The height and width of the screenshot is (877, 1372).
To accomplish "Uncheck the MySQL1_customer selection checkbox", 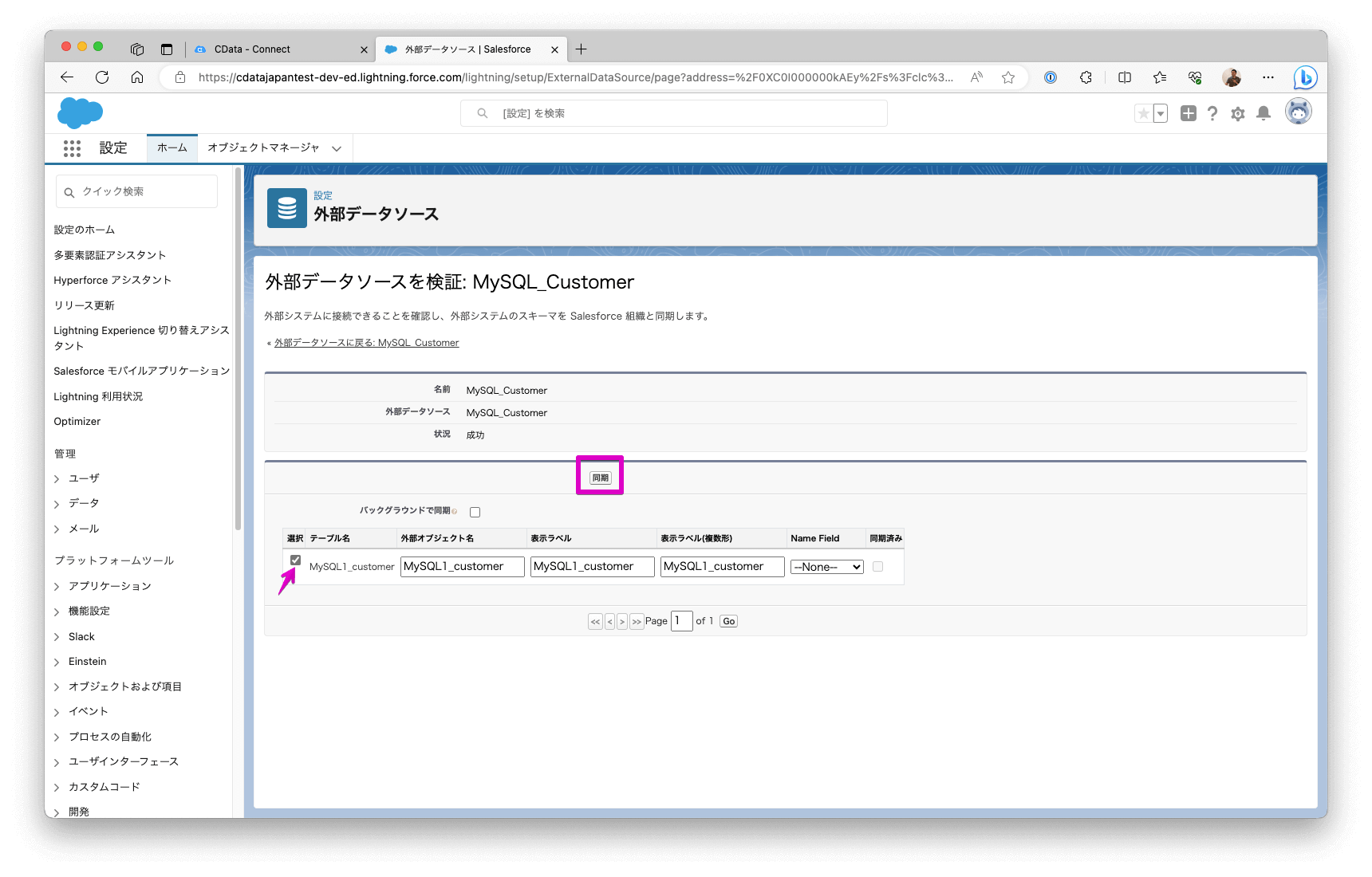I will (295, 560).
